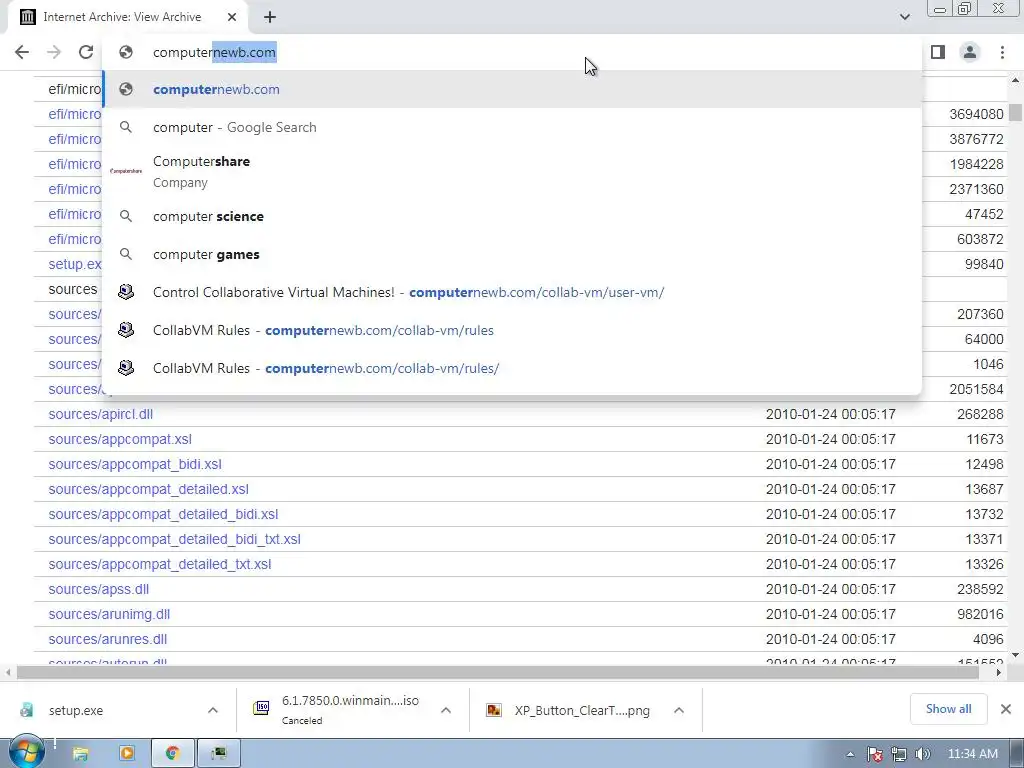The width and height of the screenshot is (1024, 768).
Task: Open sources/appcompat_detailed.xsl link
Action: 148,489
